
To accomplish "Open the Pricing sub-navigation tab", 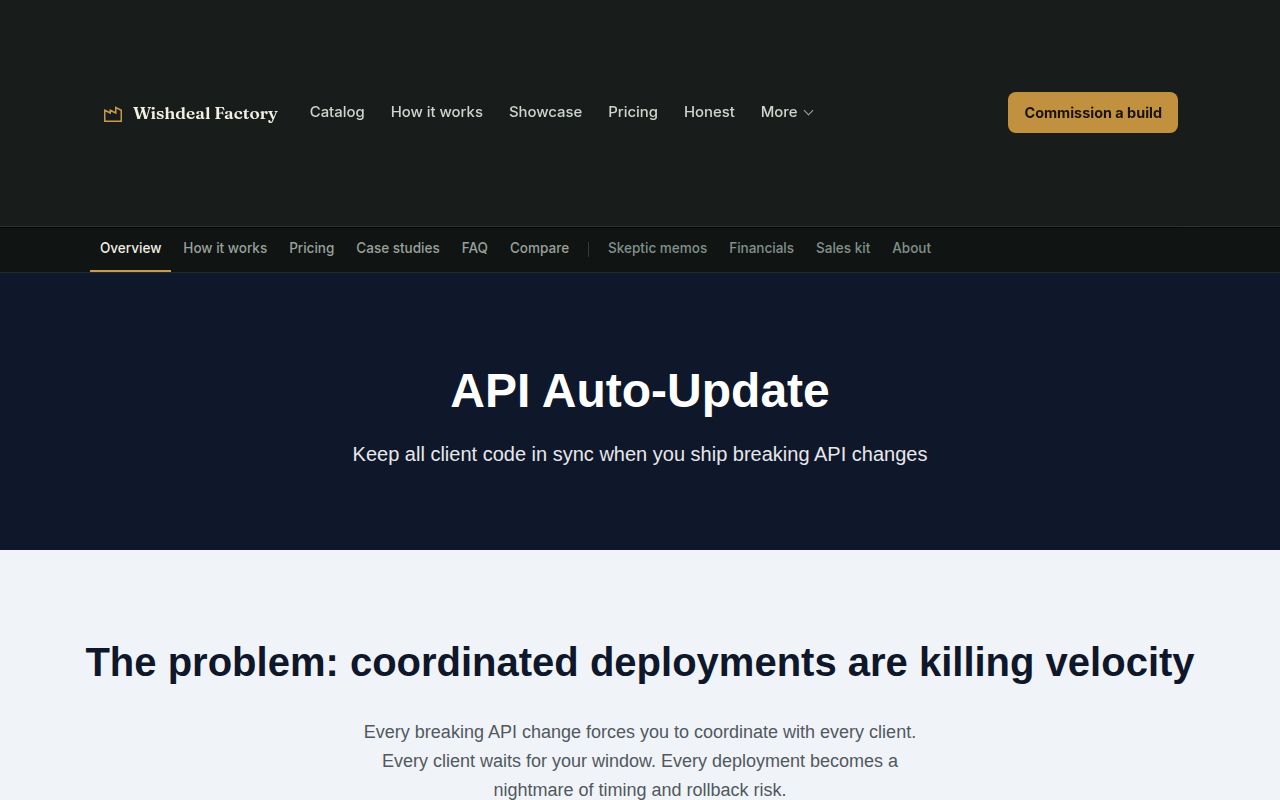I will click(x=312, y=248).
